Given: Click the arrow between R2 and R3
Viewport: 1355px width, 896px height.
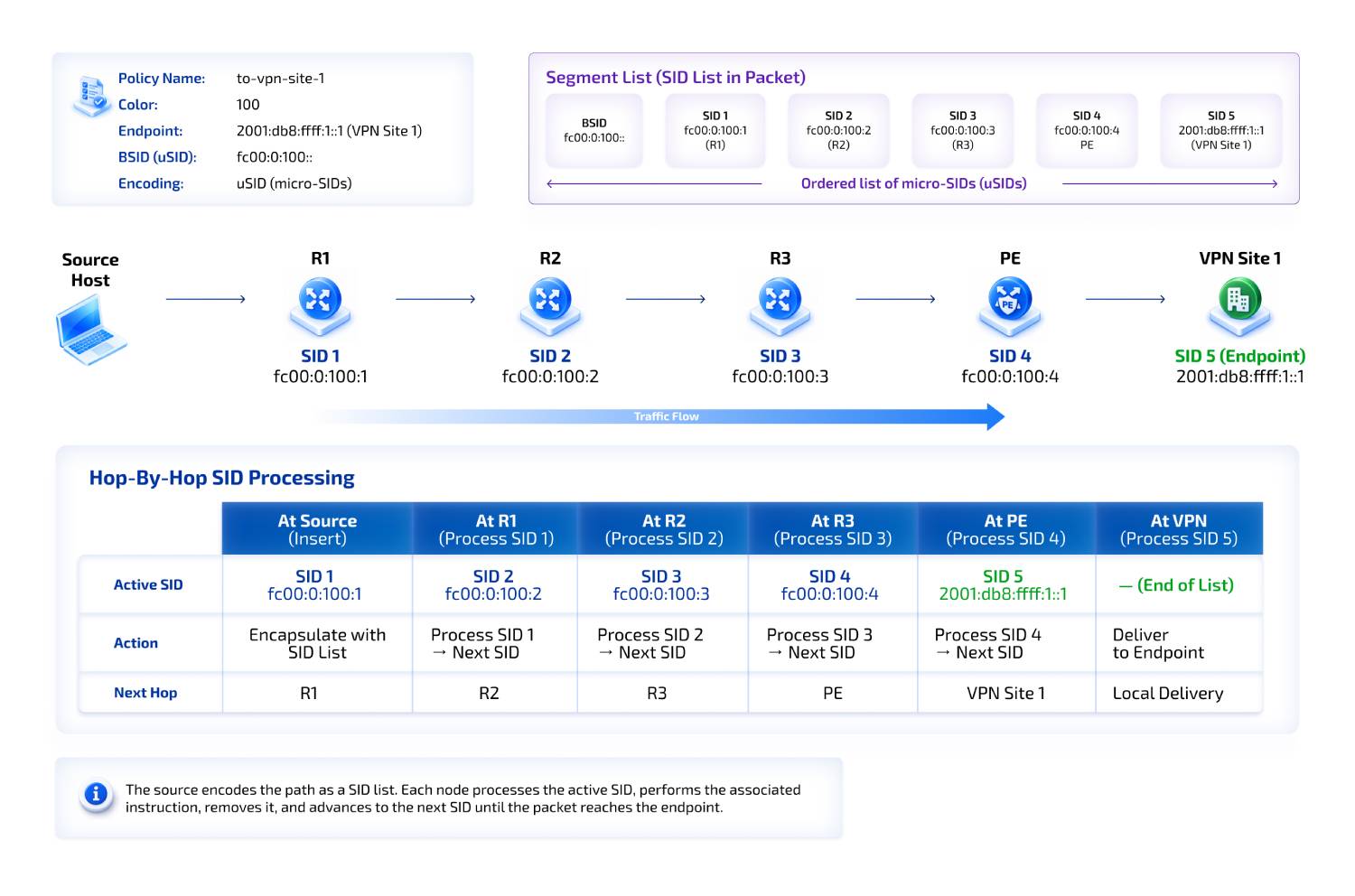Looking at the screenshot, I should pyautogui.click(x=666, y=299).
